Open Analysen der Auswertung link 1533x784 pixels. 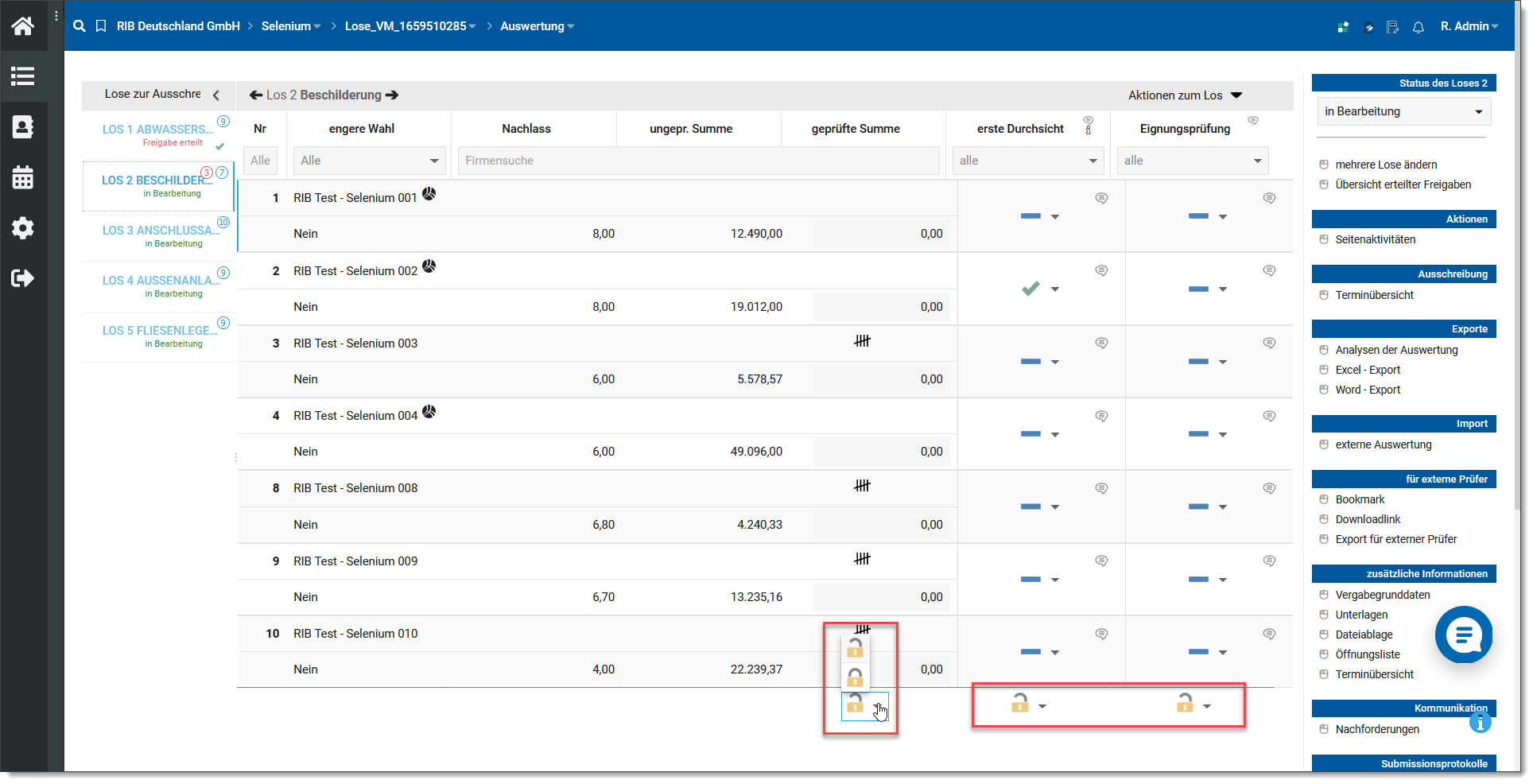(x=1396, y=350)
